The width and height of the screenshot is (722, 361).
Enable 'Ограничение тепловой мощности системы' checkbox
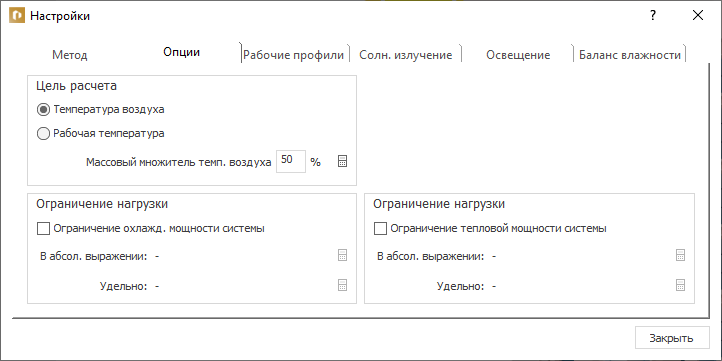click(380, 228)
